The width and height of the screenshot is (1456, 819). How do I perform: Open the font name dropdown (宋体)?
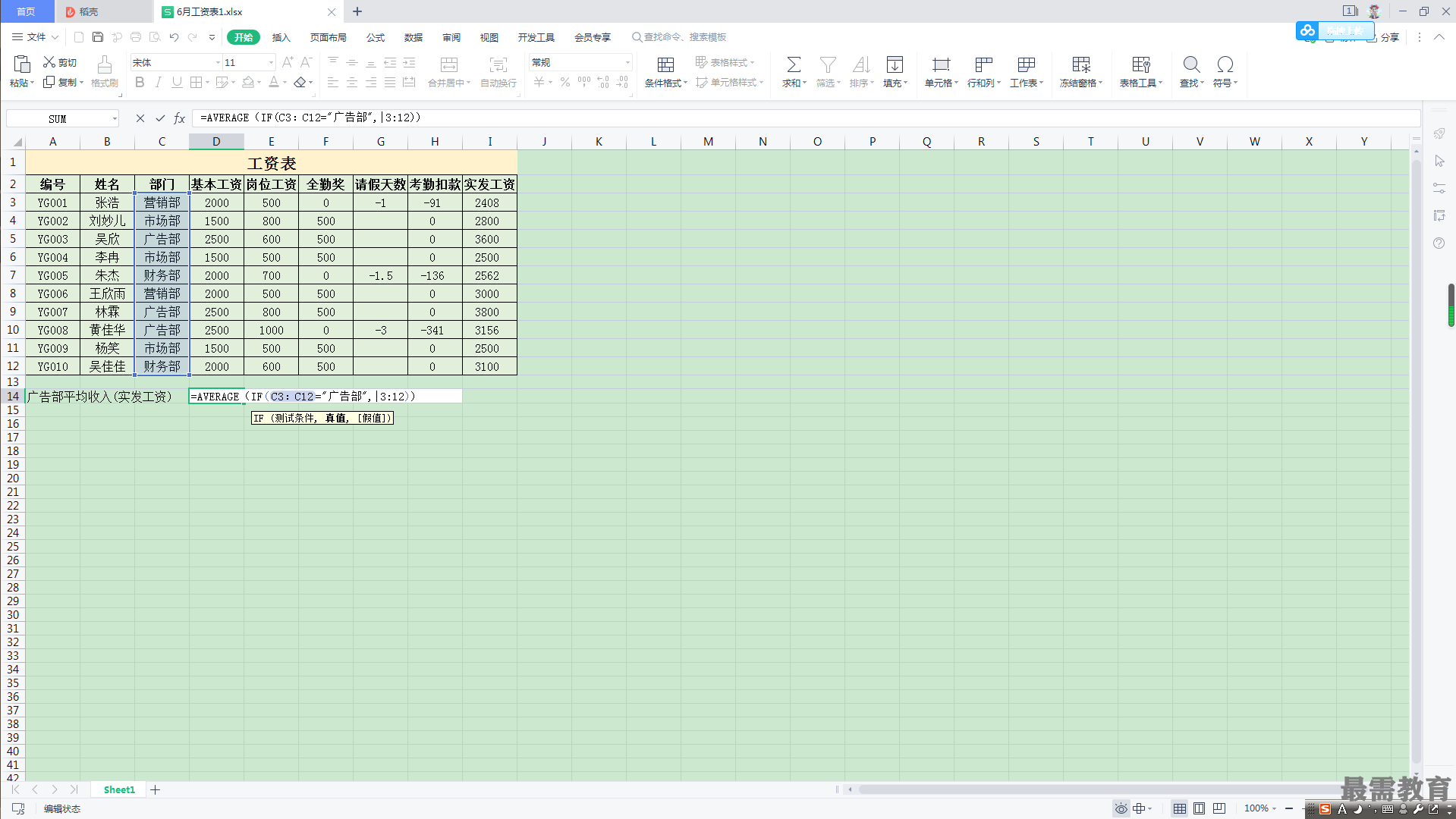pyautogui.click(x=219, y=62)
